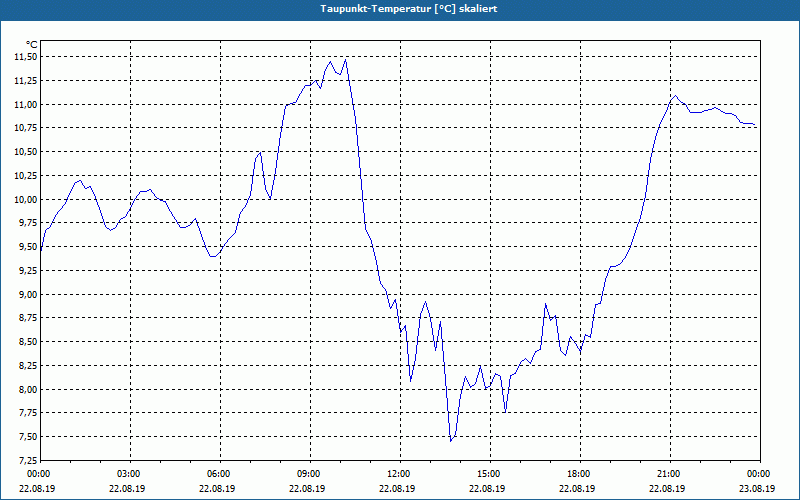This screenshot has width=800, height=500.
Task: Click the 22.08.19 date under 06:00
Action: click(217, 488)
